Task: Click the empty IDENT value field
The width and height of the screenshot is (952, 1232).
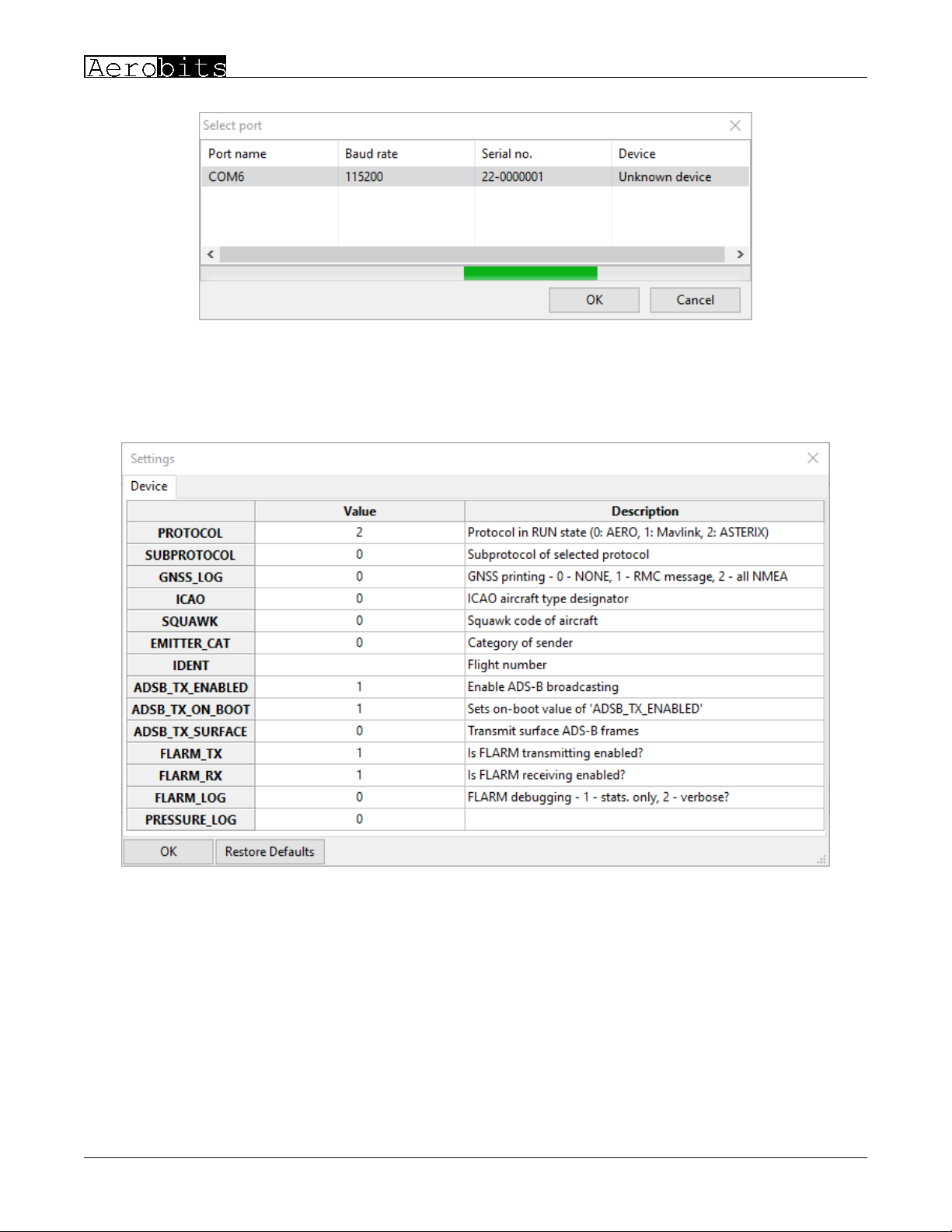Action: coord(359,665)
